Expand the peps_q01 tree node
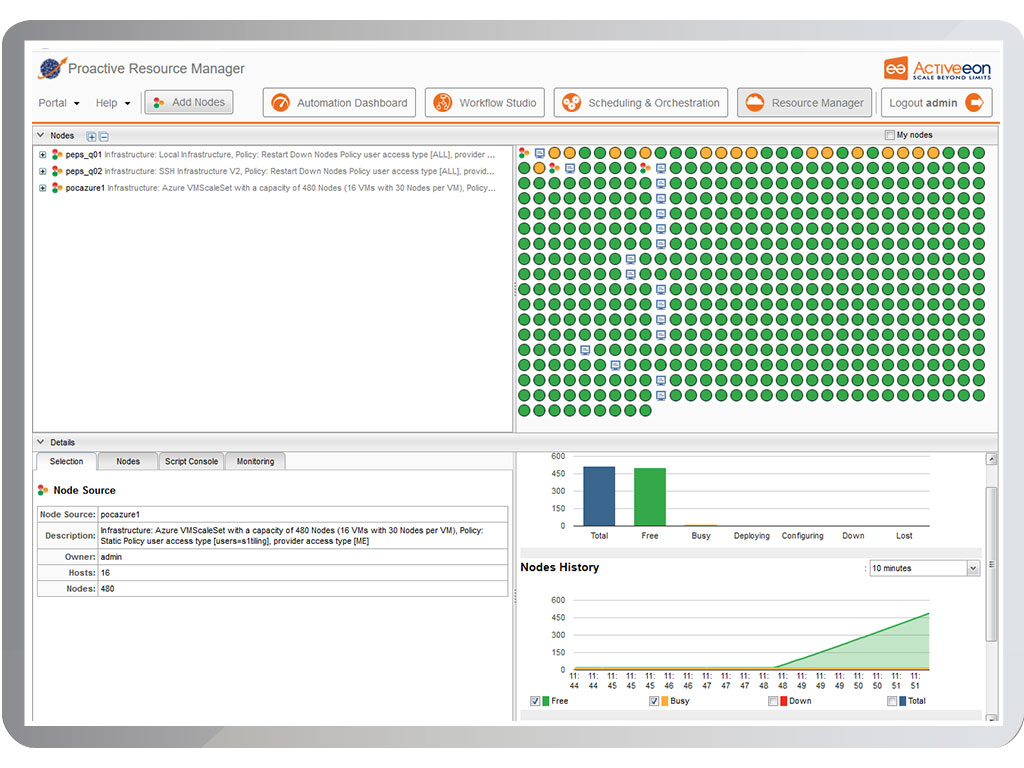Screen dimensions: 1024x768 (42, 155)
